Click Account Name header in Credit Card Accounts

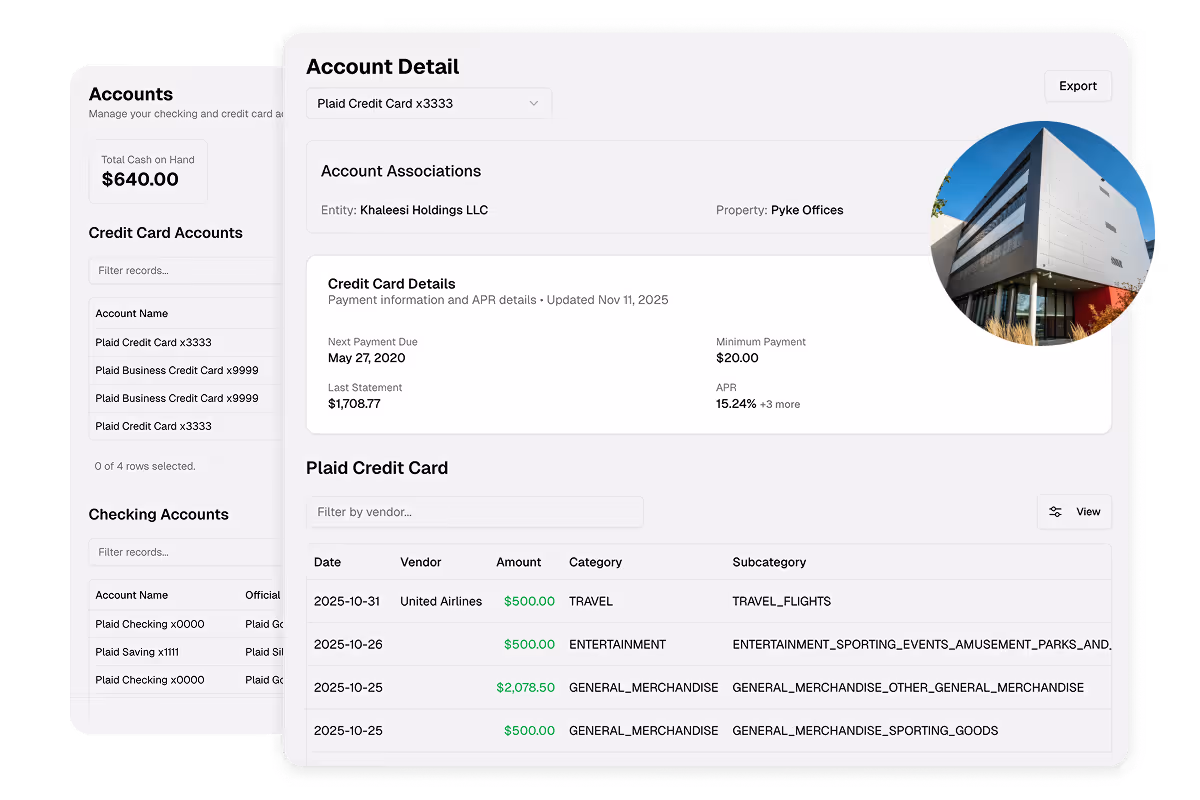132,314
